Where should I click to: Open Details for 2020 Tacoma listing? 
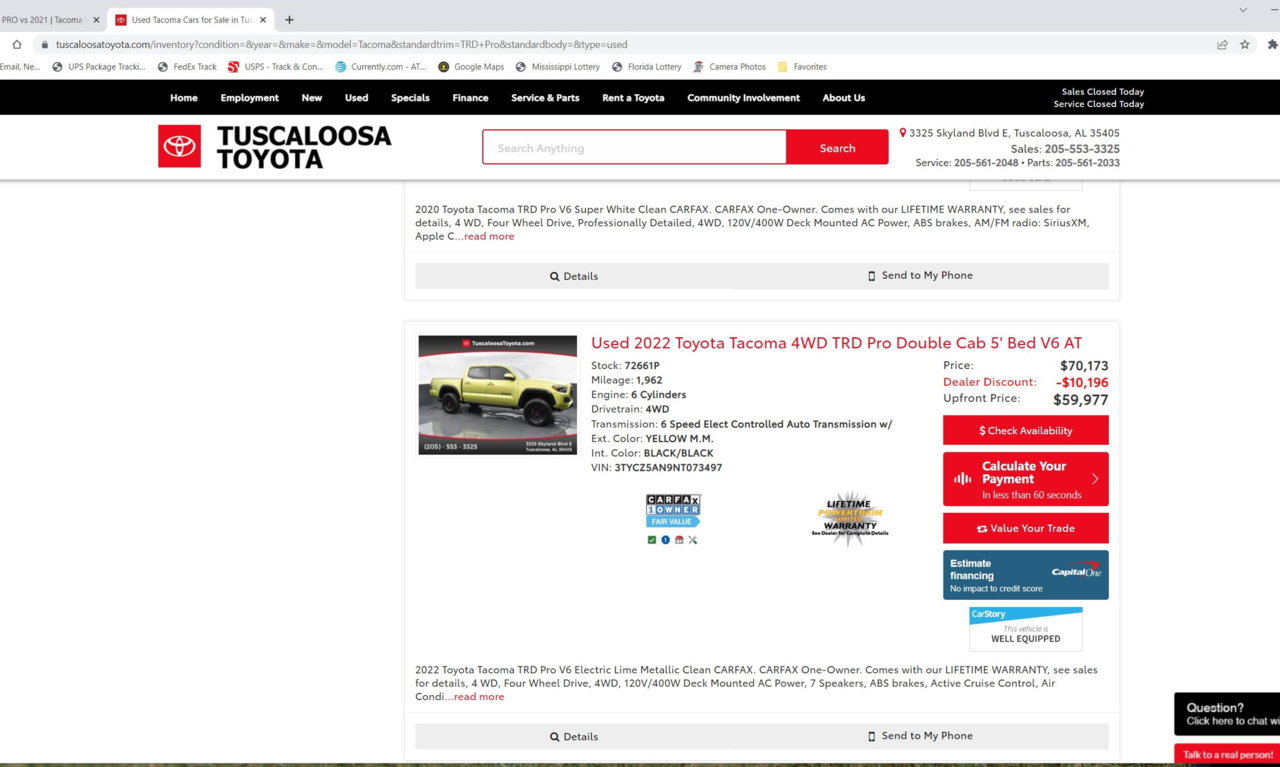574,276
